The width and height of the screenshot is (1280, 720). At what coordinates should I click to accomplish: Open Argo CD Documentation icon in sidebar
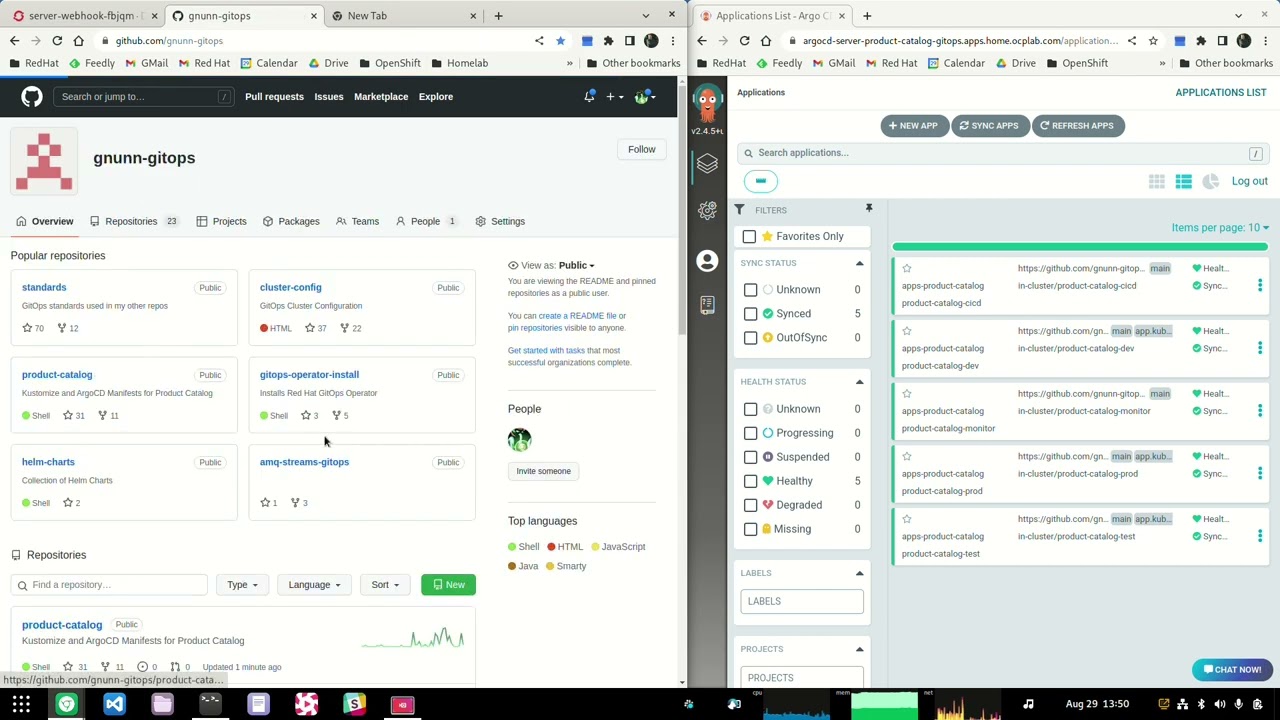click(707, 305)
